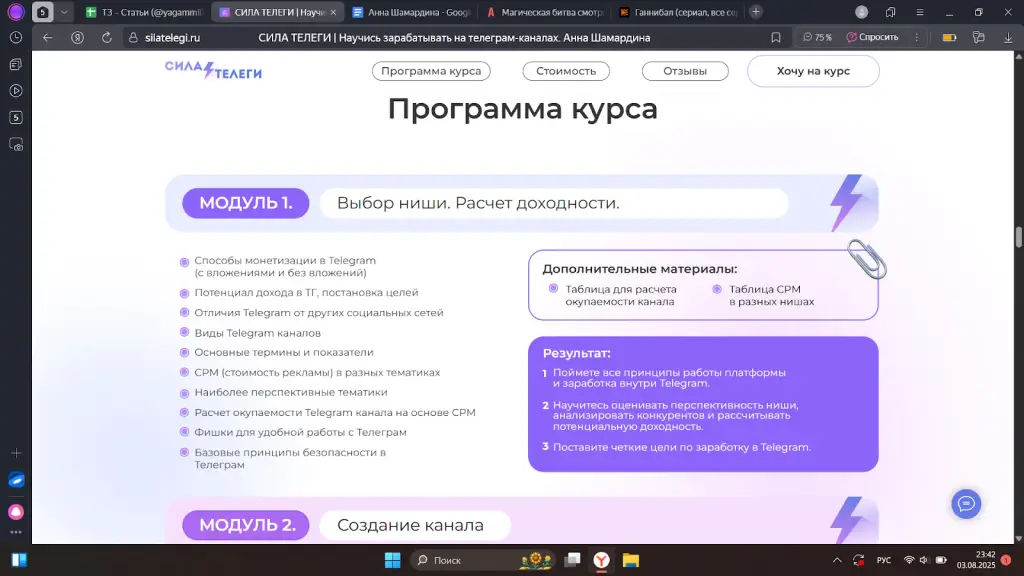
Task: Open the Windows widgets panel icon
Action: [x=19, y=560]
